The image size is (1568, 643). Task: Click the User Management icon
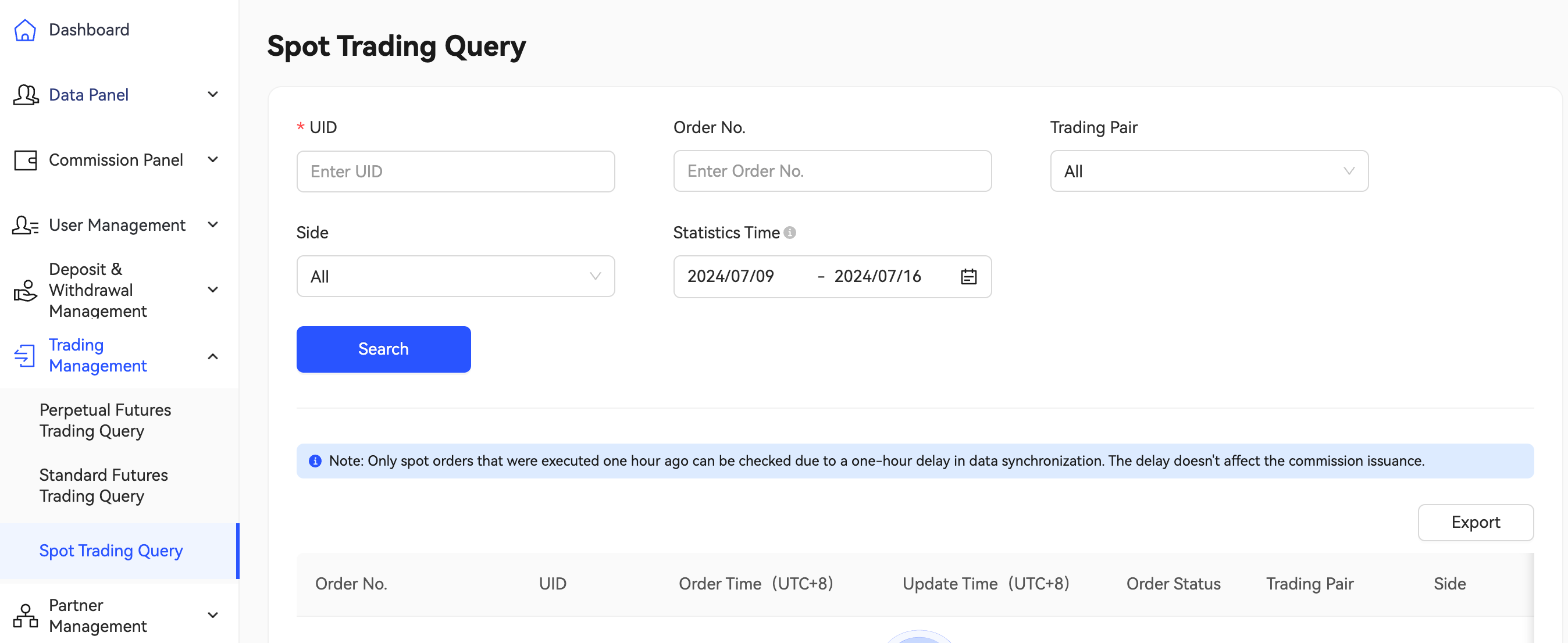coord(26,225)
